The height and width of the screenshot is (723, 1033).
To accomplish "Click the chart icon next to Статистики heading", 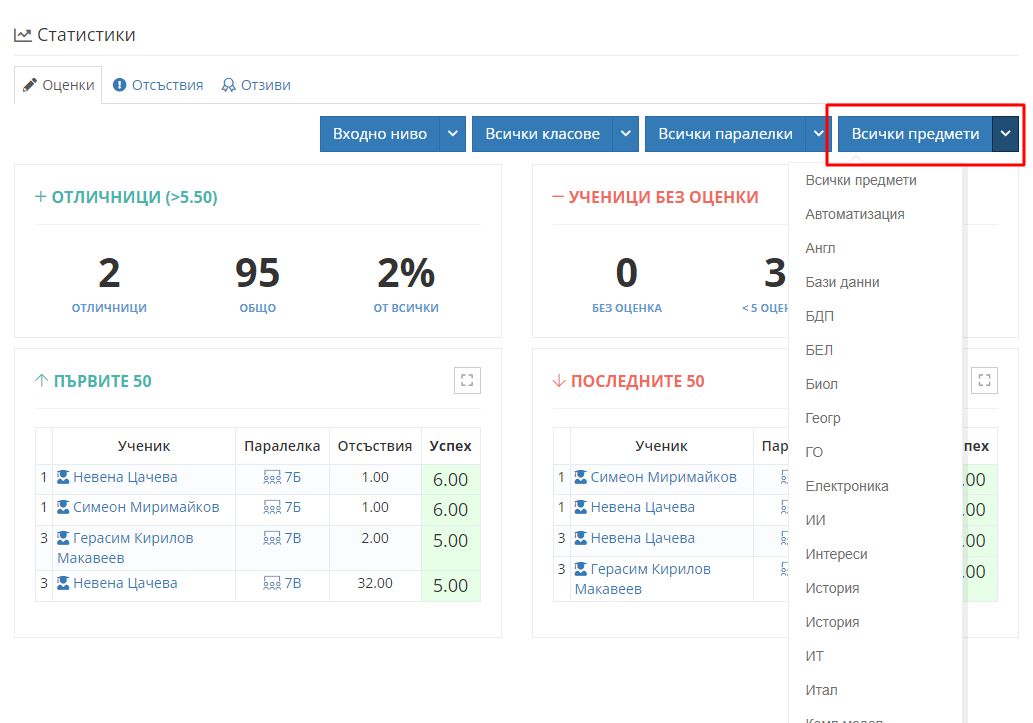I will click(22, 35).
